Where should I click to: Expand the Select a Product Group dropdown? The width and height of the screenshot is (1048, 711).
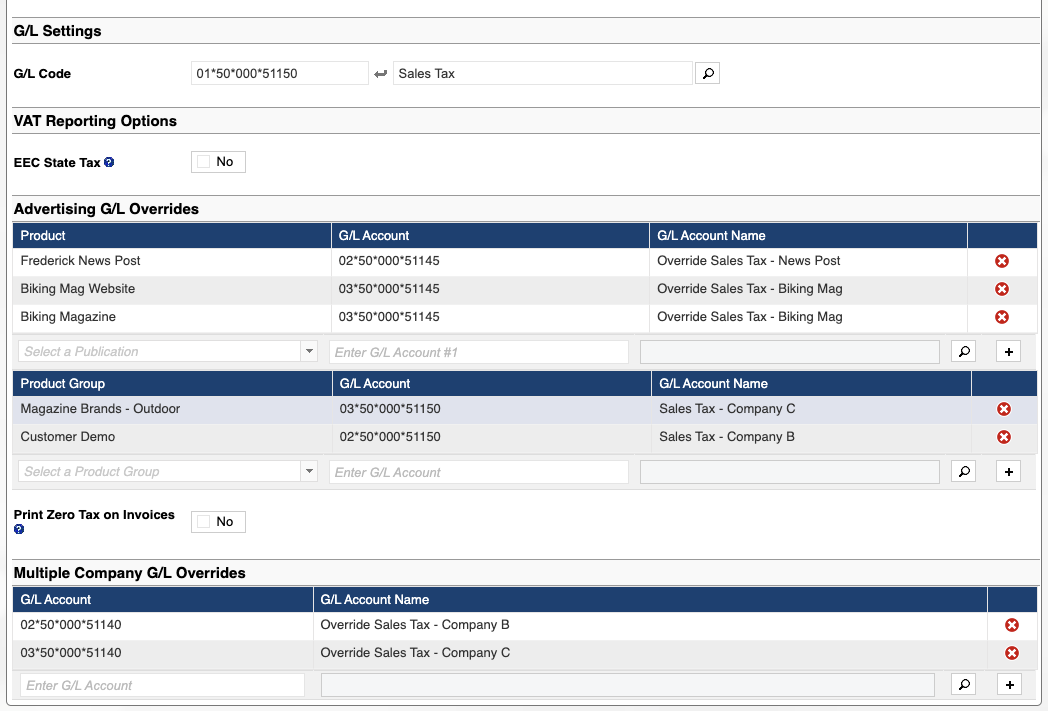pyautogui.click(x=308, y=472)
